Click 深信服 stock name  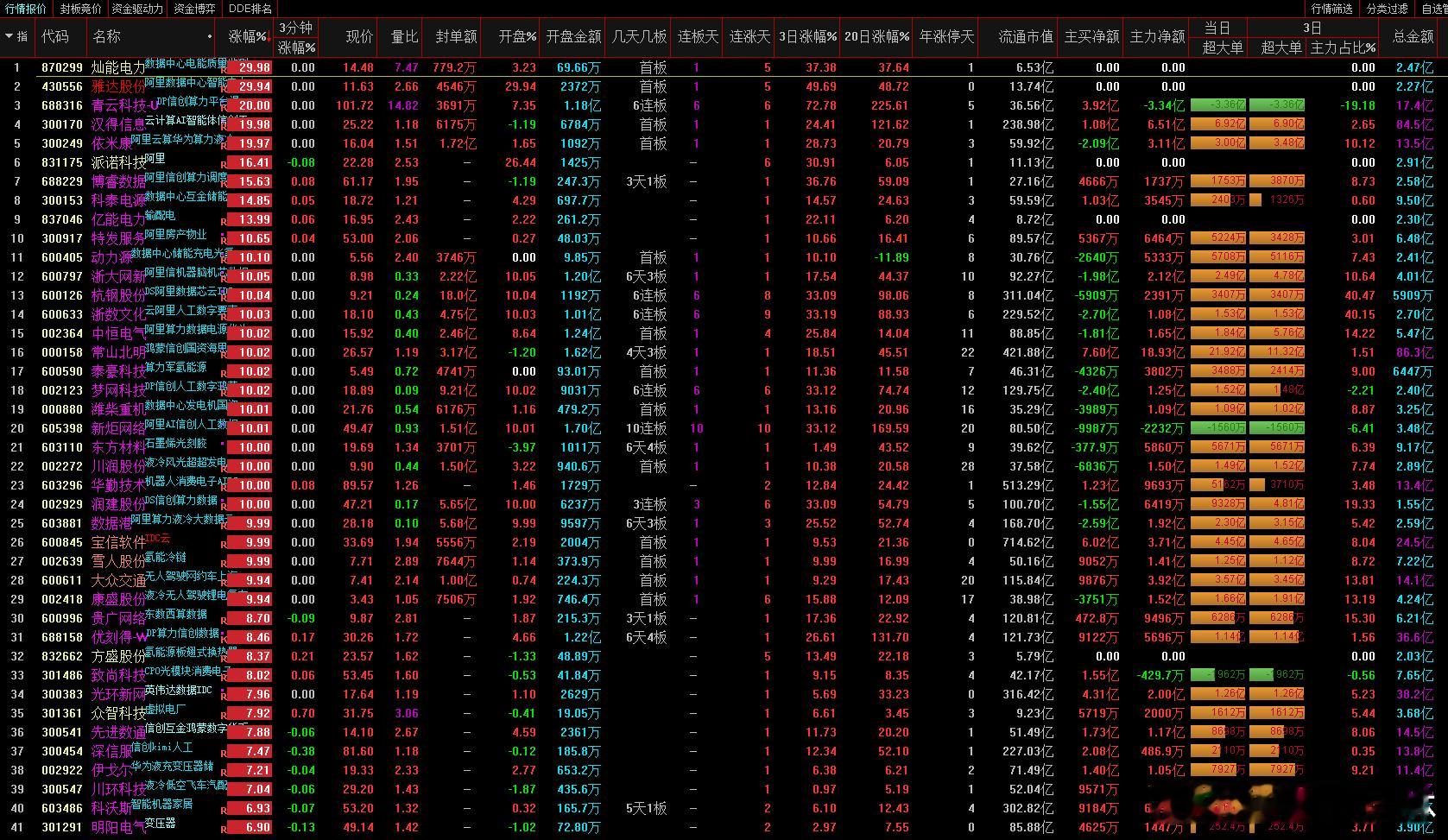[112, 751]
